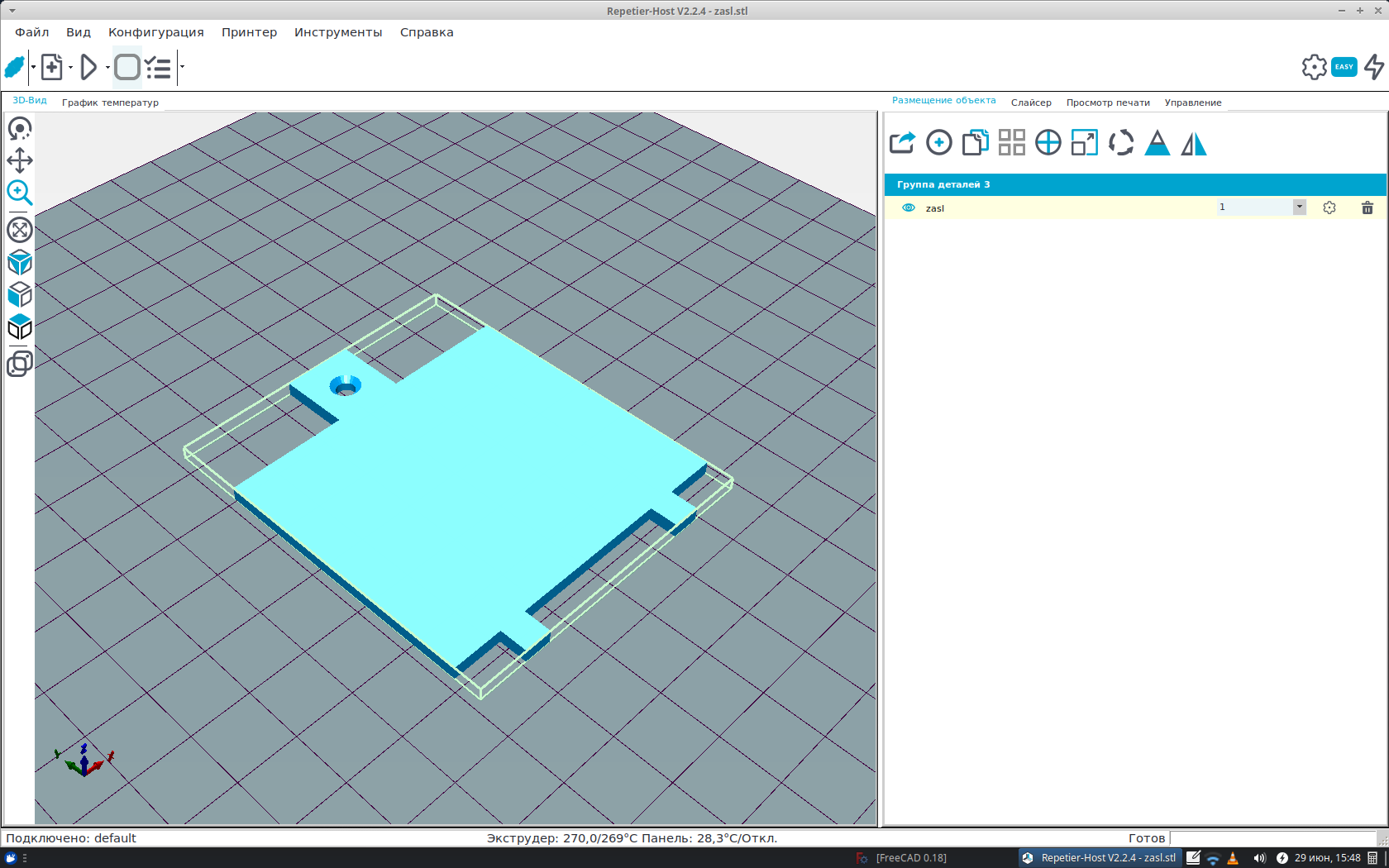Image resolution: width=1389 pixels, height=868 pixels.
Task: Open the Принтер menu
Action: tap(249, 32)
